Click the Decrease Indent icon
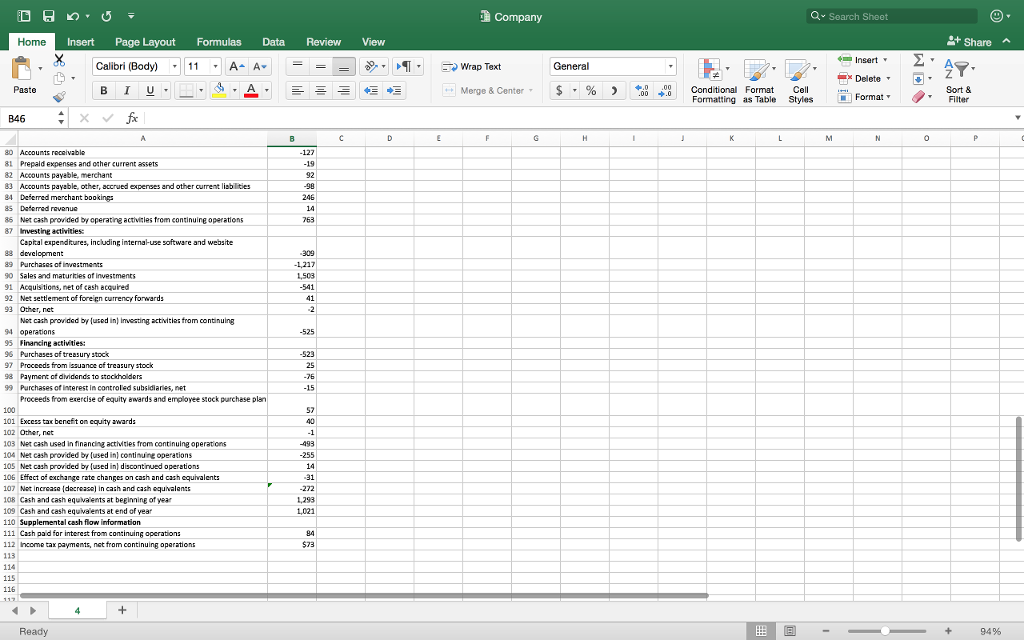1024x640 pixels. (371, 90)
